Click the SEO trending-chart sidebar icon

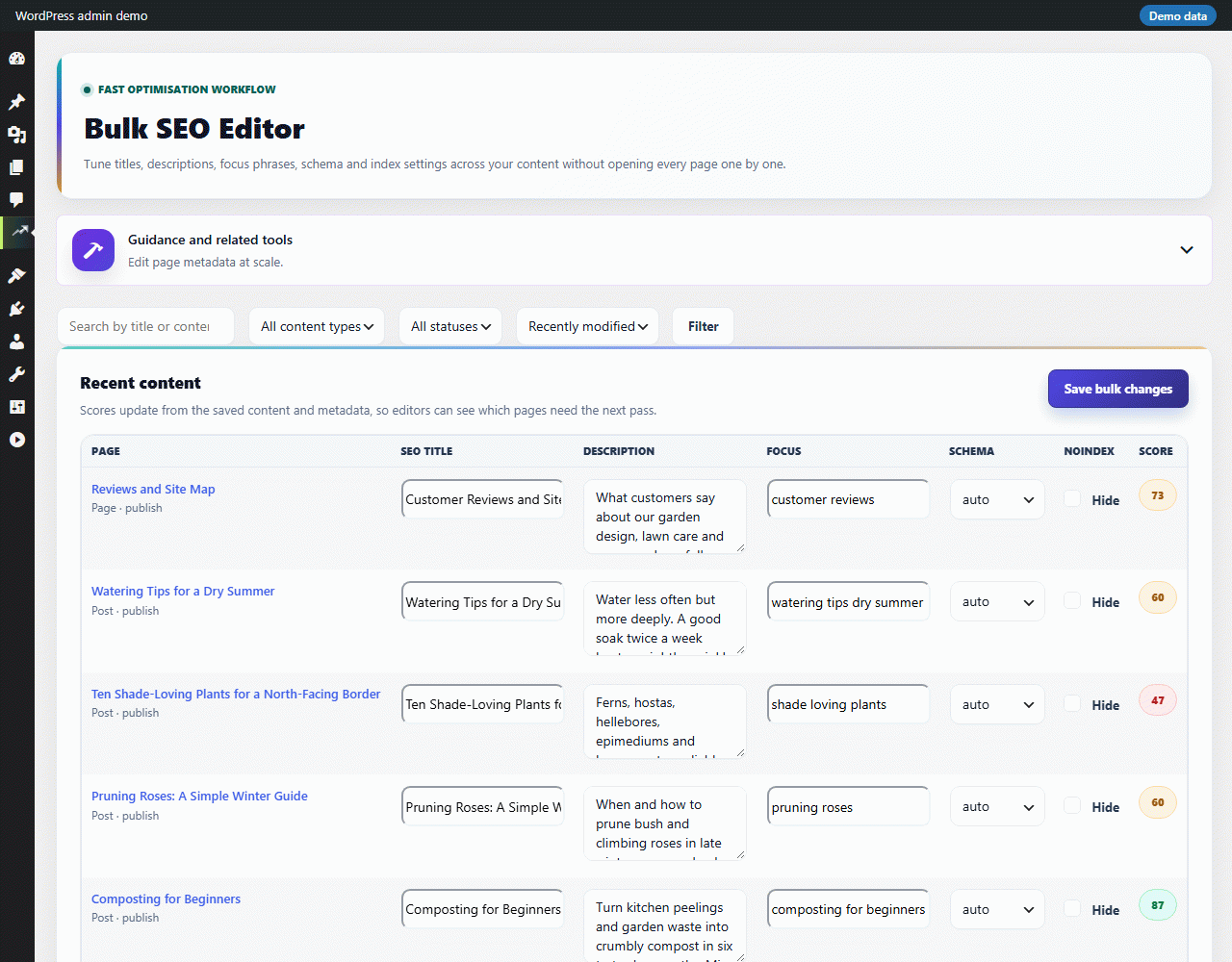pos(19,232)
